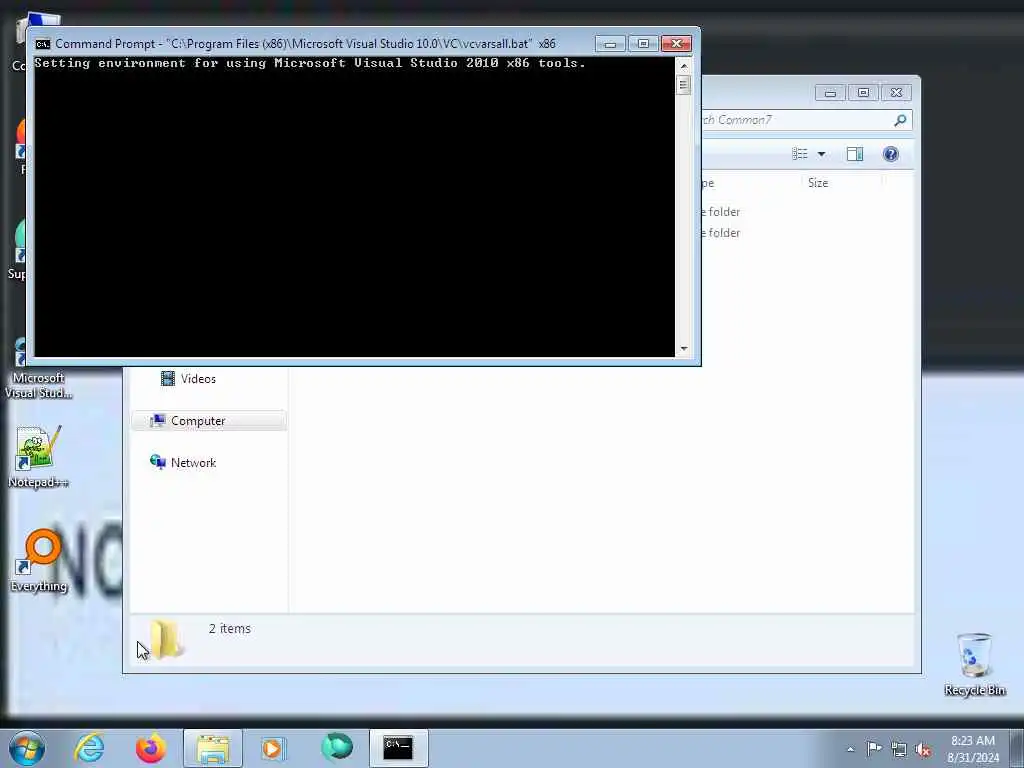Select the first 'folder' type row in Explorer
This screenshot has width=1024, height=768.
coord(720,212)
